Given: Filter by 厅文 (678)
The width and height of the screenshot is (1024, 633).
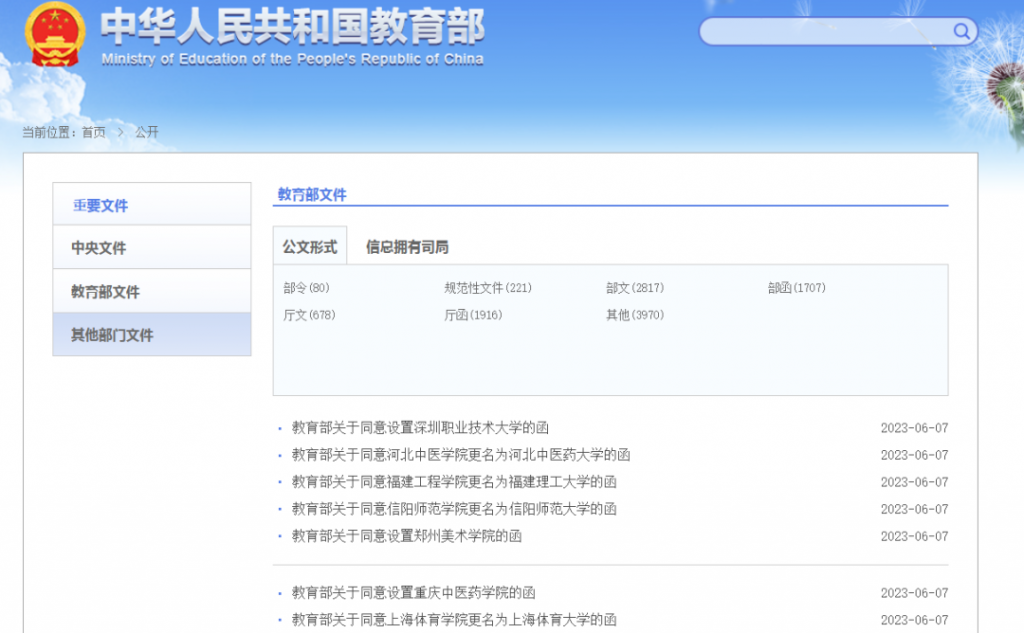Looking at the screenshot, I should [x=309, y=315].
